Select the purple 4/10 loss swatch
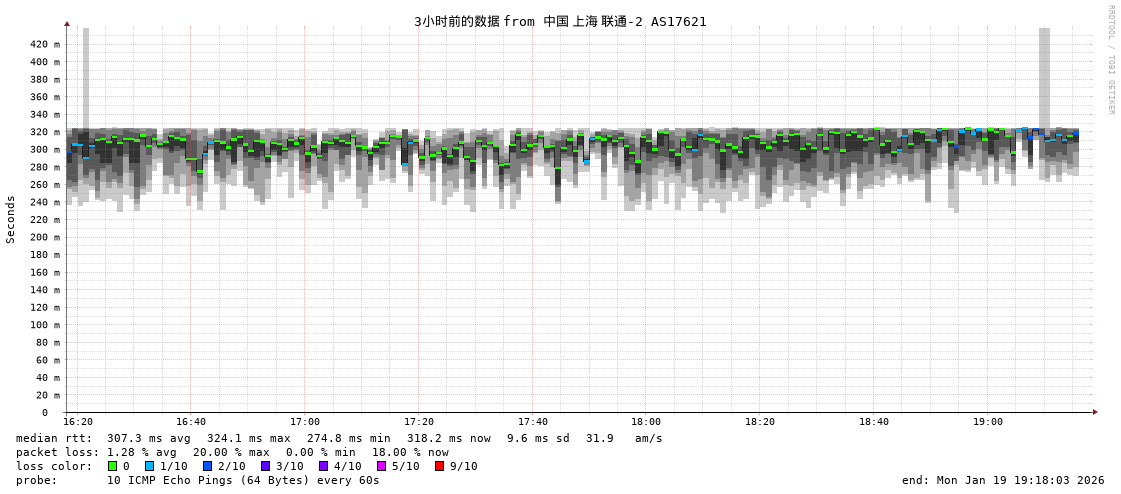1121x494 pixels. tap(323, 466)
